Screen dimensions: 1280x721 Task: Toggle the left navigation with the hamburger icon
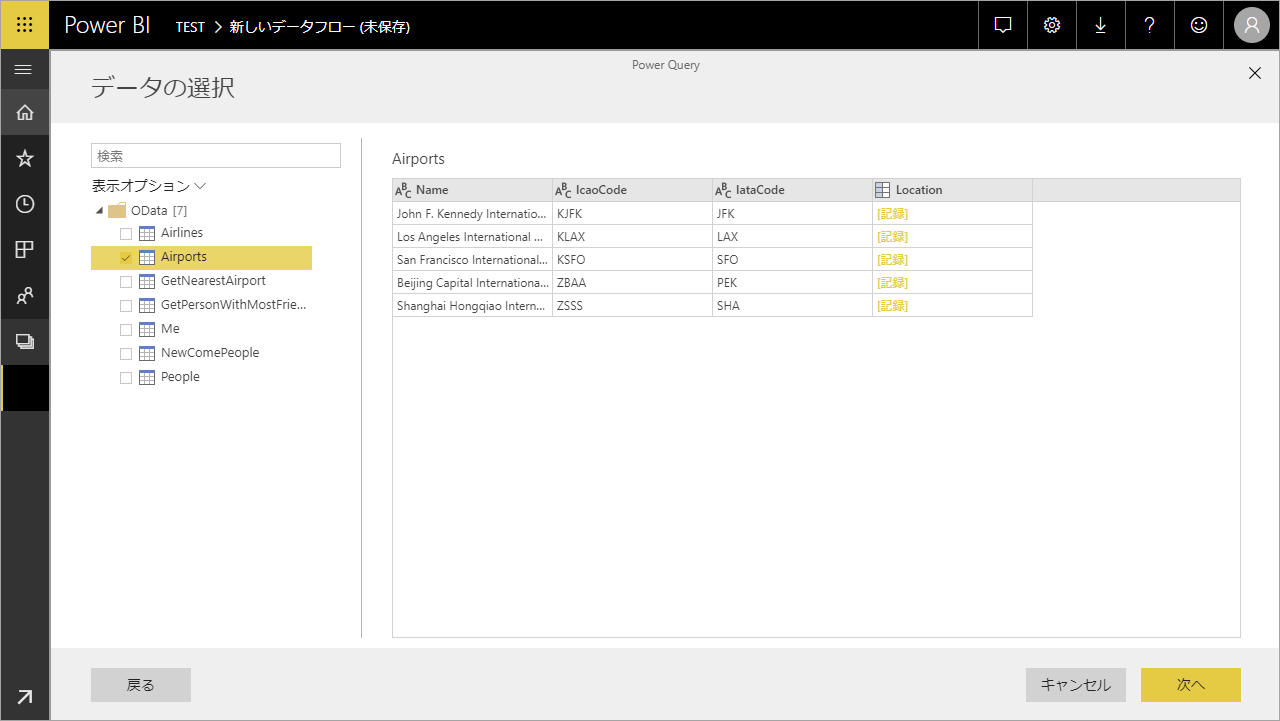[x=24, y=69]
